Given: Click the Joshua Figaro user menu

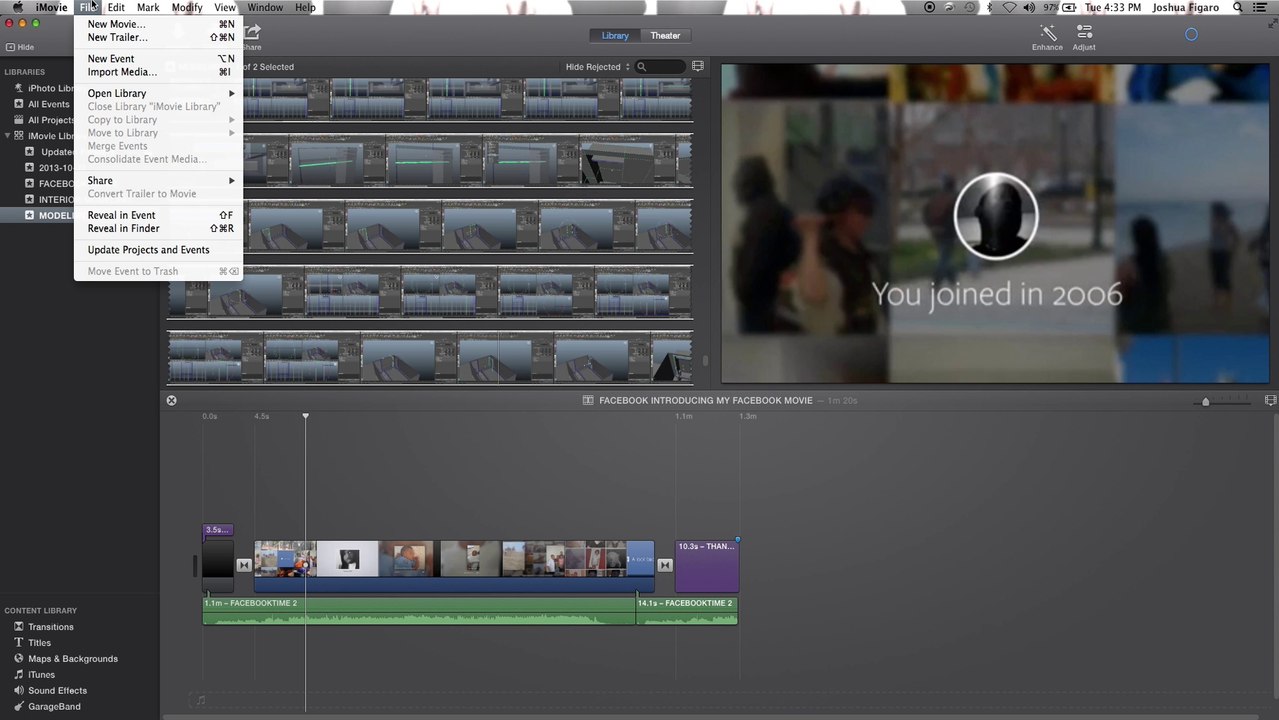Looking at the screenshot, I should pyautogui.click(x=1185, y=7).
